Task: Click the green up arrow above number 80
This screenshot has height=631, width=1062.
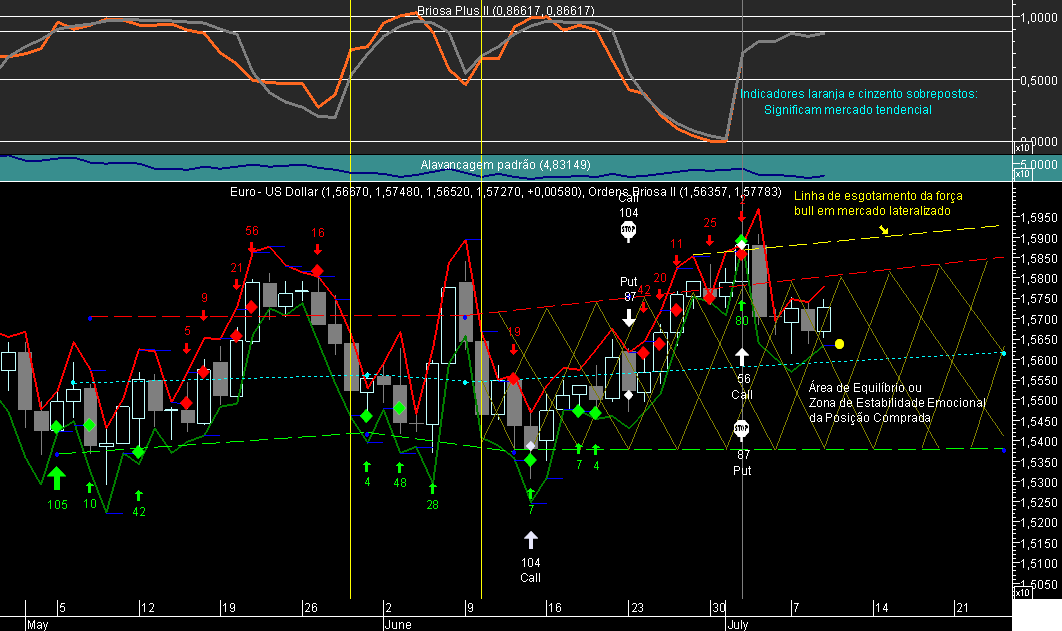Action: [x=742, y=305]
